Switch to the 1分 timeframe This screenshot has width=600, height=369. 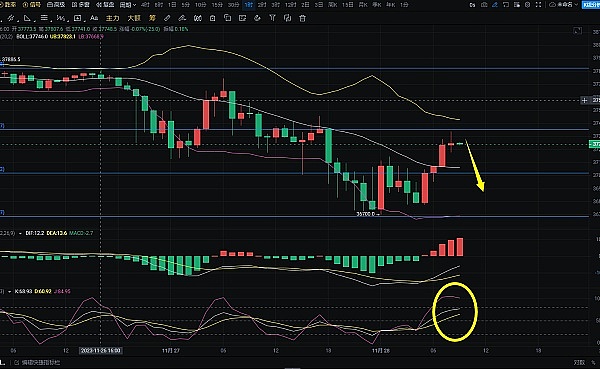coord(404,5)
